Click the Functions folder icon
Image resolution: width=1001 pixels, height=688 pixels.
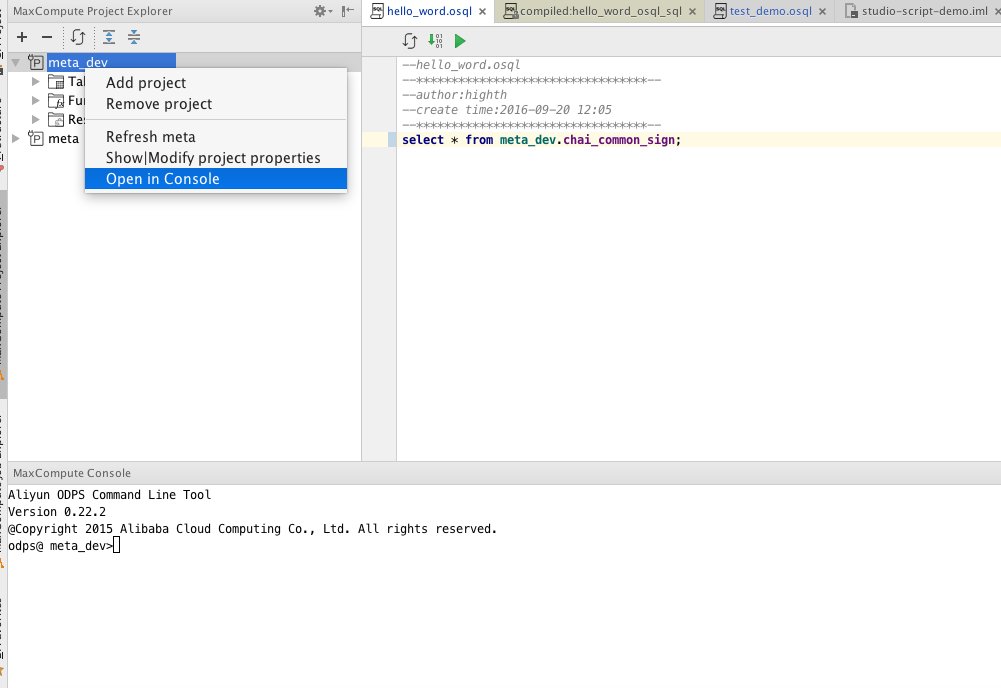(56, 101)
